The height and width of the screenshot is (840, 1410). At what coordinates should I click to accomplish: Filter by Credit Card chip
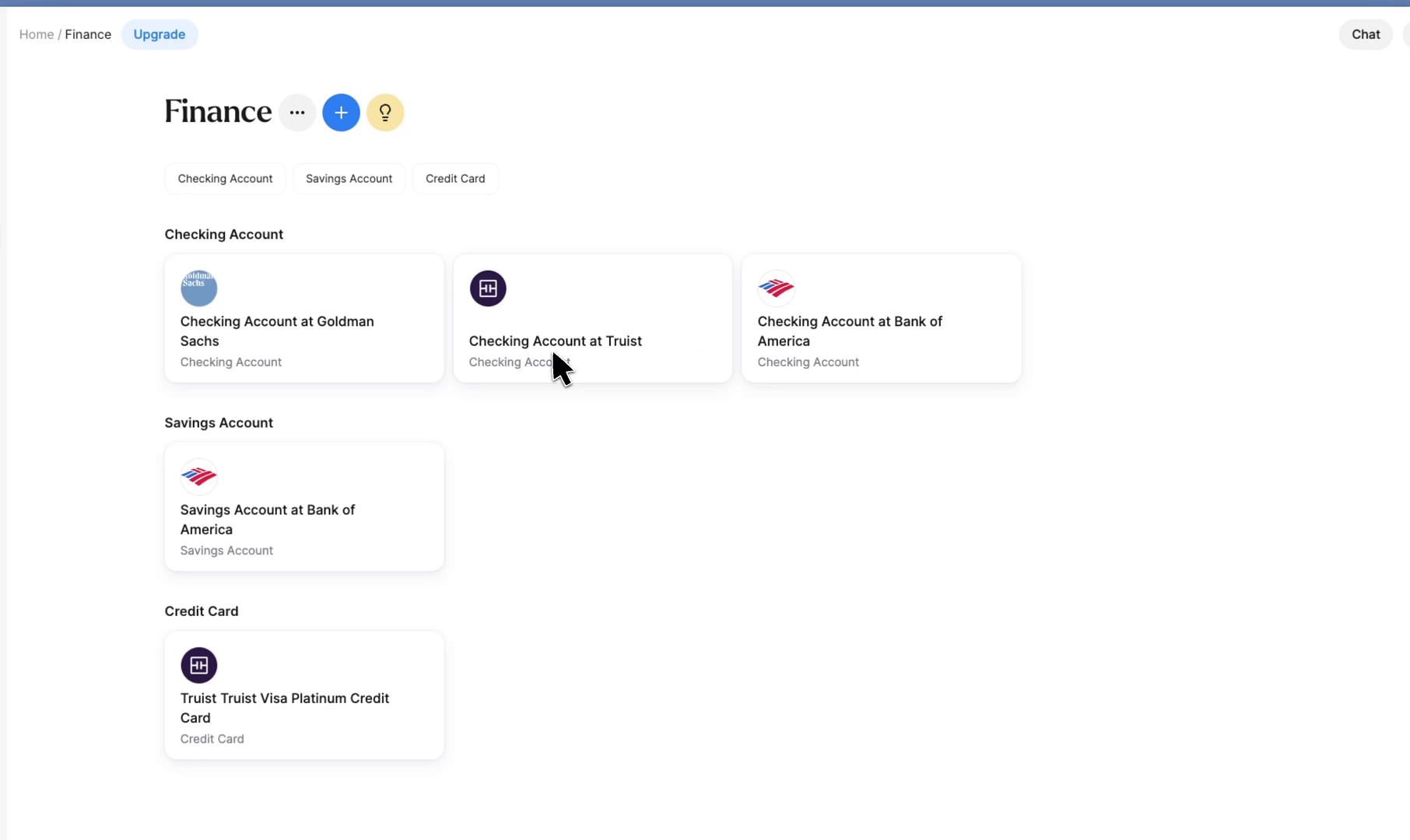[455, 179]
